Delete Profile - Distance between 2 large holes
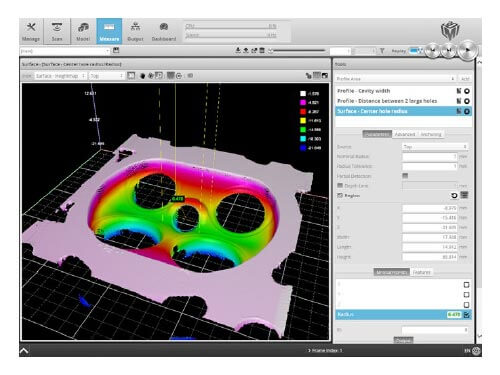The image size is (500, 375). coord(467,101)
